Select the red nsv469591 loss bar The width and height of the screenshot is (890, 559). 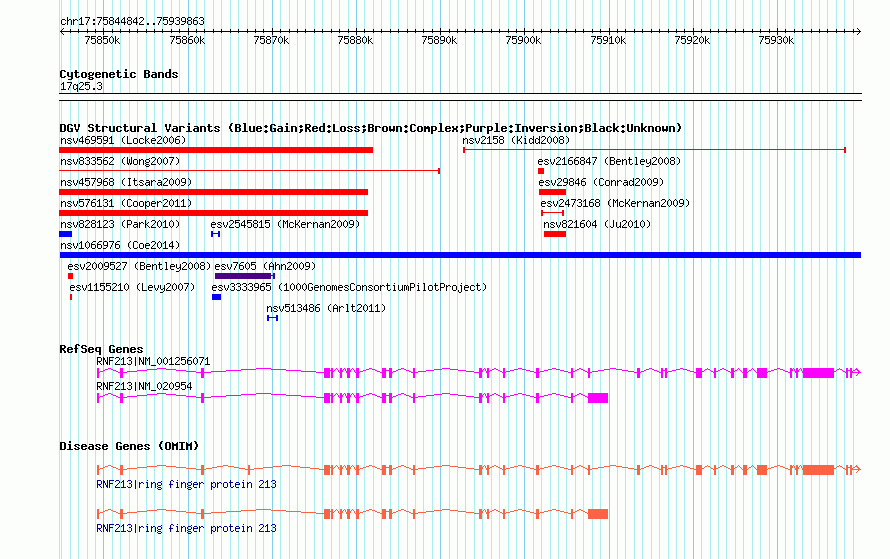(x=216, y=150)
